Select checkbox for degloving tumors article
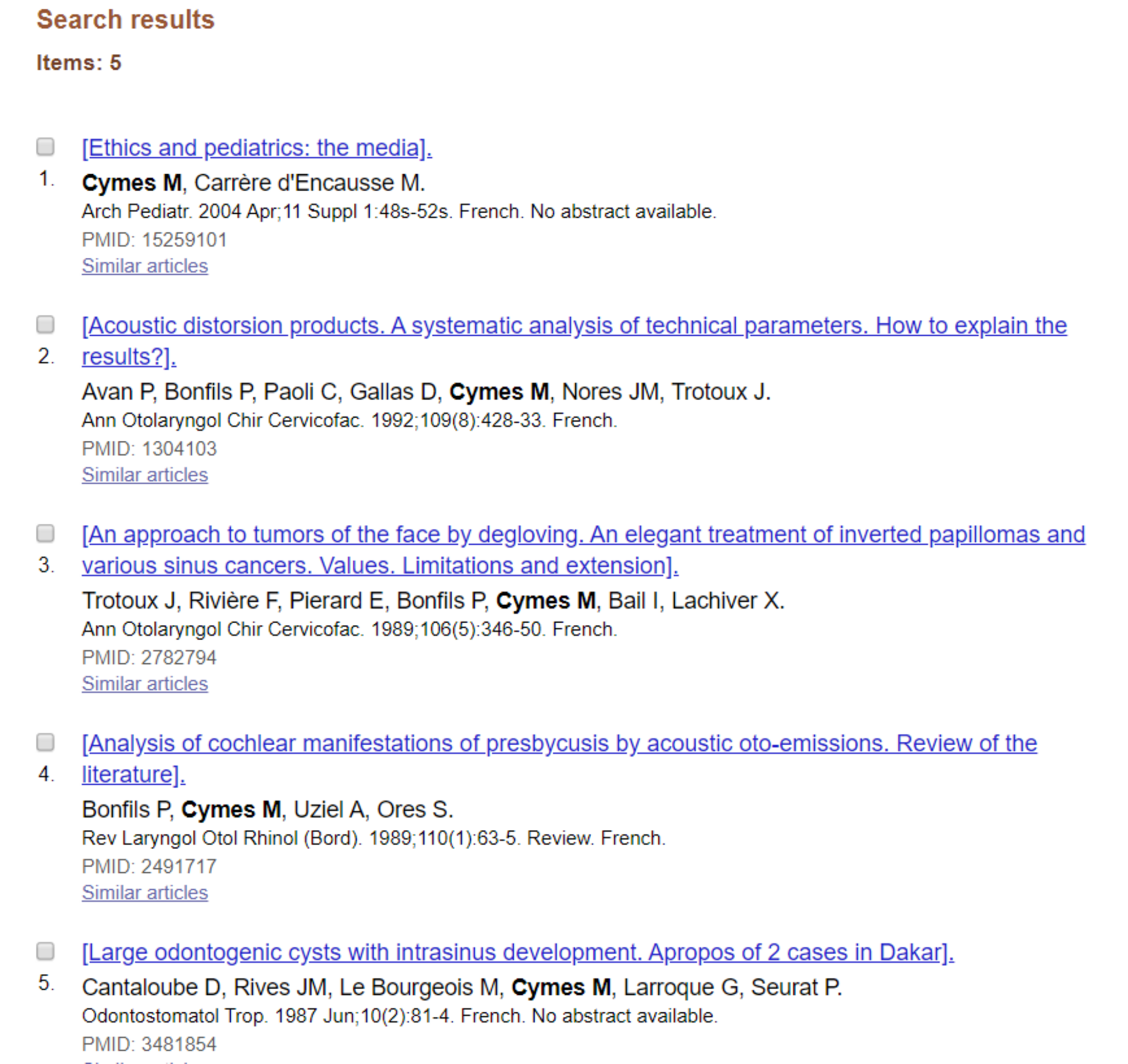The width and height of the screenshot is (1128, 1064). [46, 533]
